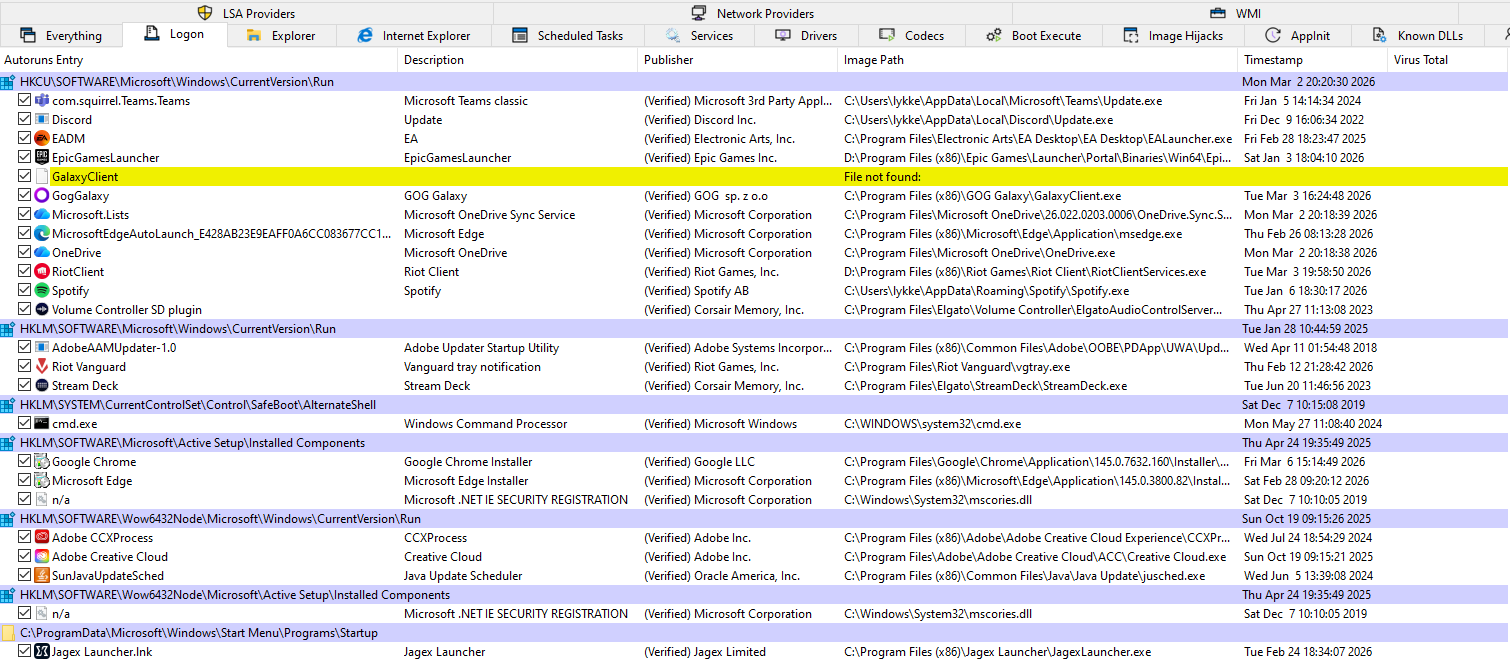Viewport: 1510px width, 668px height.
Task: Click the Adobe CCXProcess red icon
Action: click(42, 538)
